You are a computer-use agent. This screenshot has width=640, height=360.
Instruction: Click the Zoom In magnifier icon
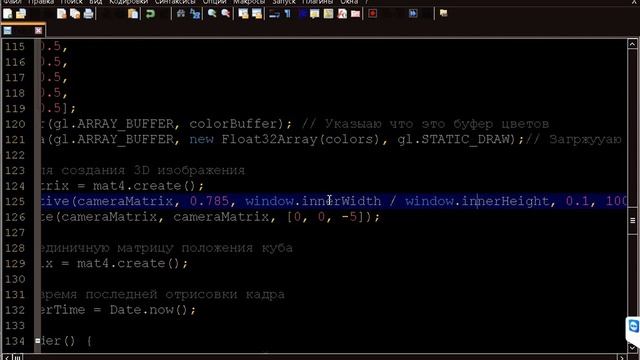tap(212, 14)
